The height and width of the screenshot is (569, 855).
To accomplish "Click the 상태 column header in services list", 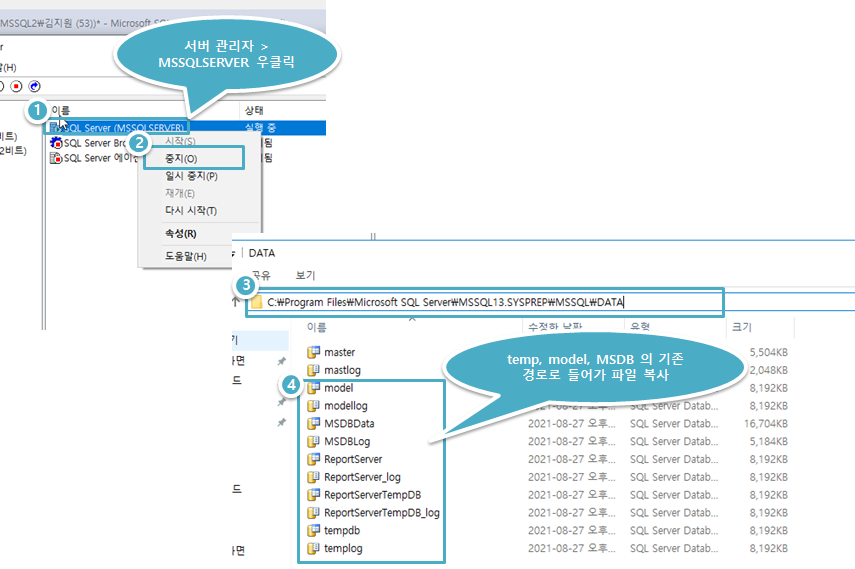I will click(x=254, y=110).
